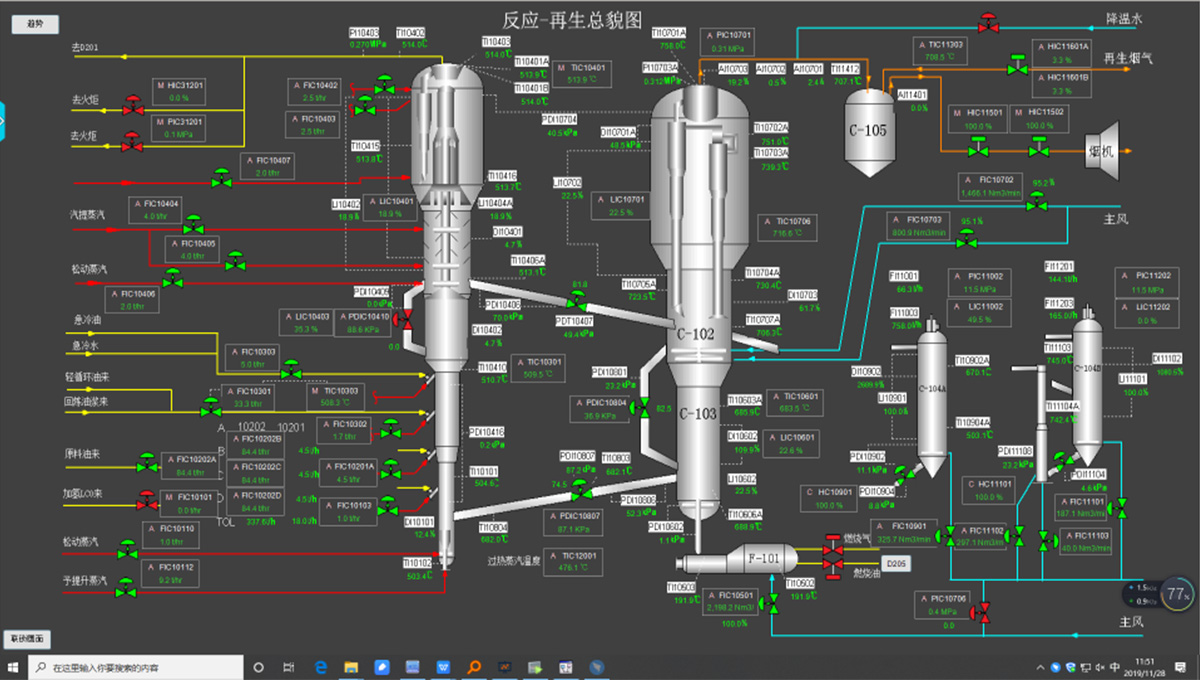The image size is (1200, 680).
Task: Click the red valve beside PDIC10410
Action: click(x=406, y=319)
